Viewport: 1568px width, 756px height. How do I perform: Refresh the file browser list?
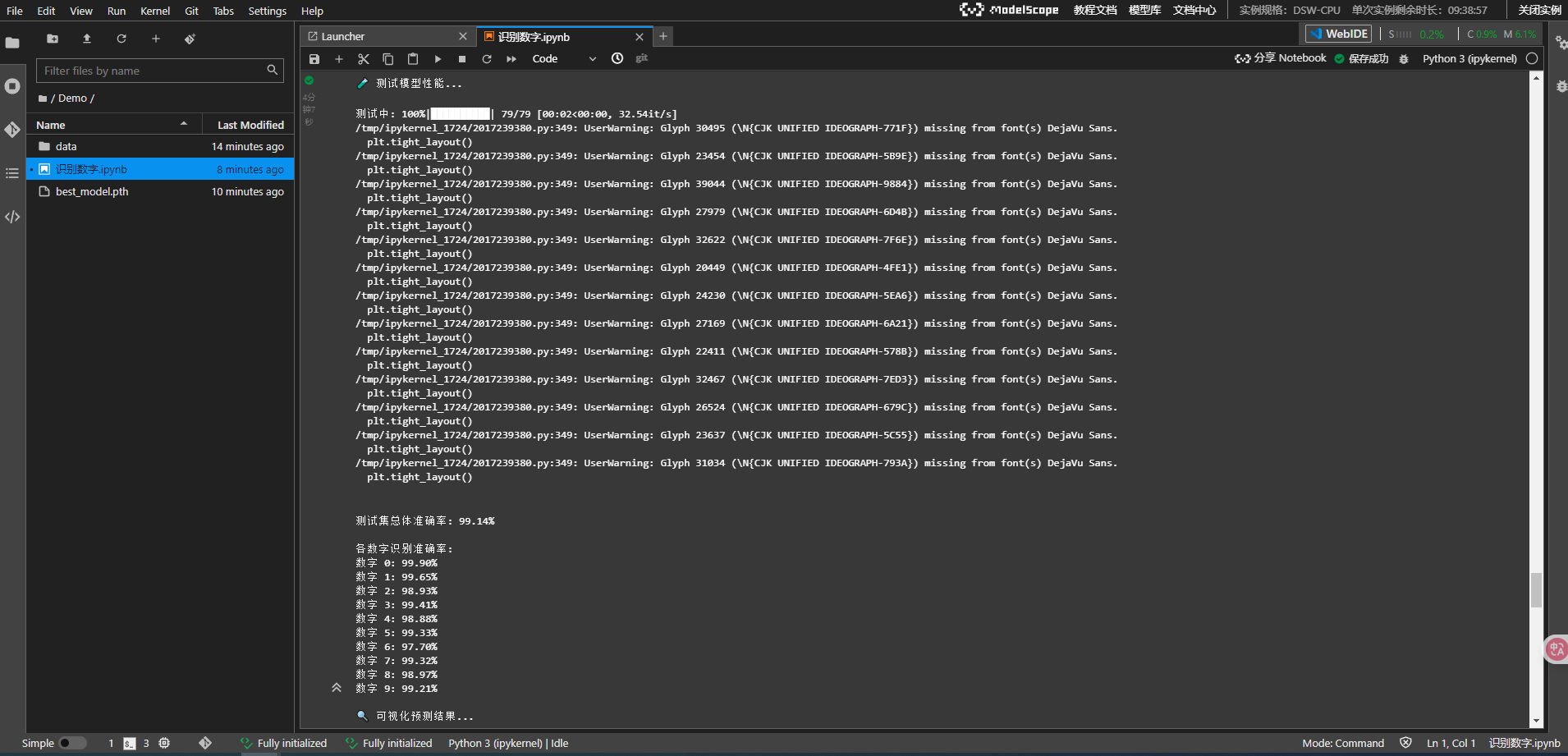click(x=121, y=39)
